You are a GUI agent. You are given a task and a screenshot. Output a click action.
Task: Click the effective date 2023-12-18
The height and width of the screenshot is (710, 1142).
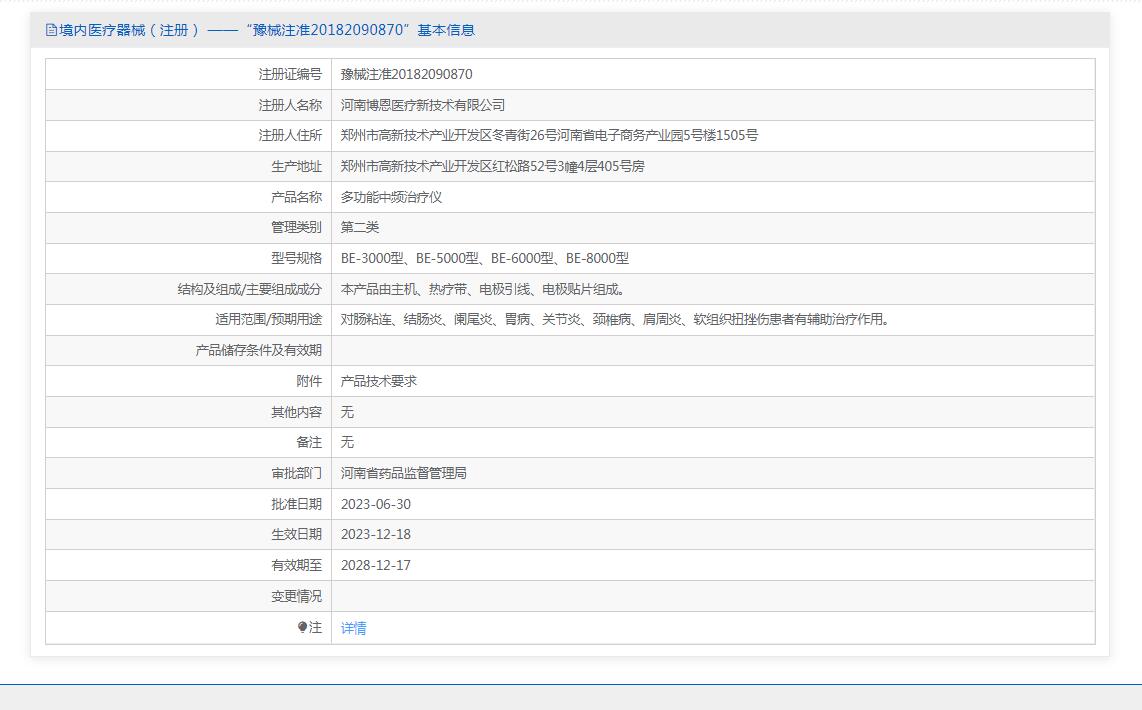click(x=376, y=534)
